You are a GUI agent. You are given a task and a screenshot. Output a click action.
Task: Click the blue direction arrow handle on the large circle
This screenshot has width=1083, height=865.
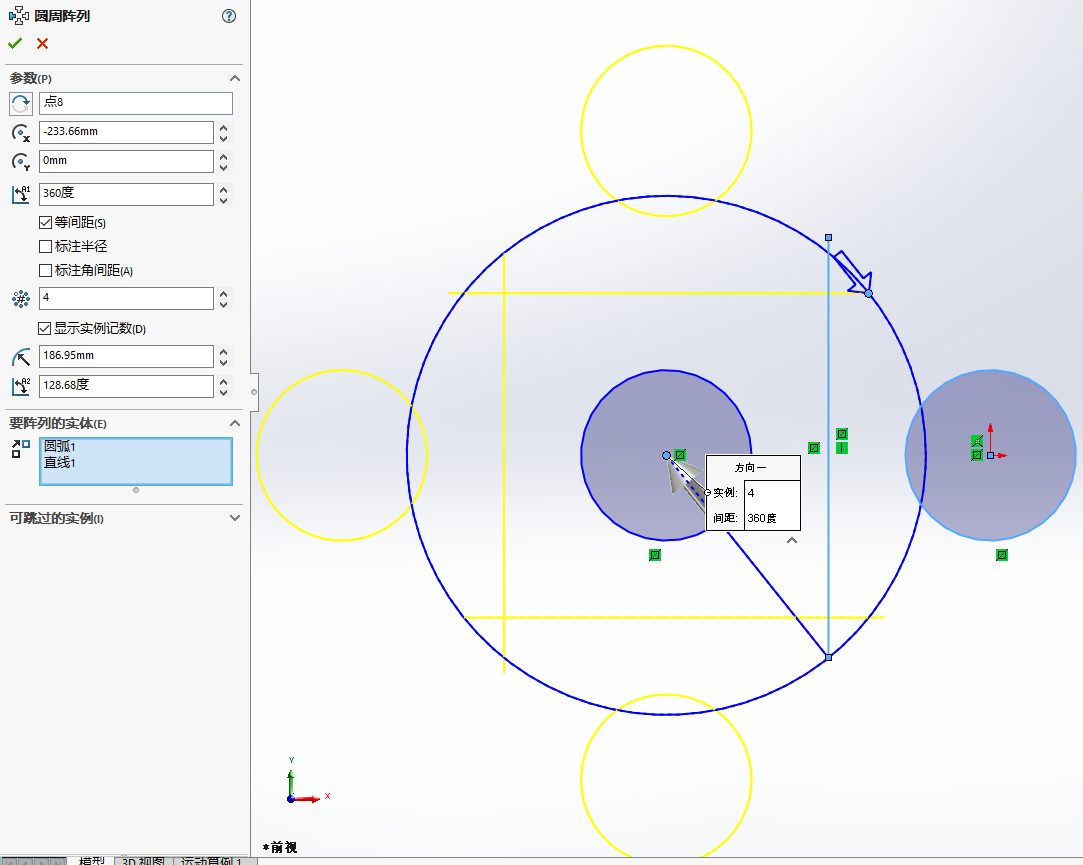tap(854, 271)
